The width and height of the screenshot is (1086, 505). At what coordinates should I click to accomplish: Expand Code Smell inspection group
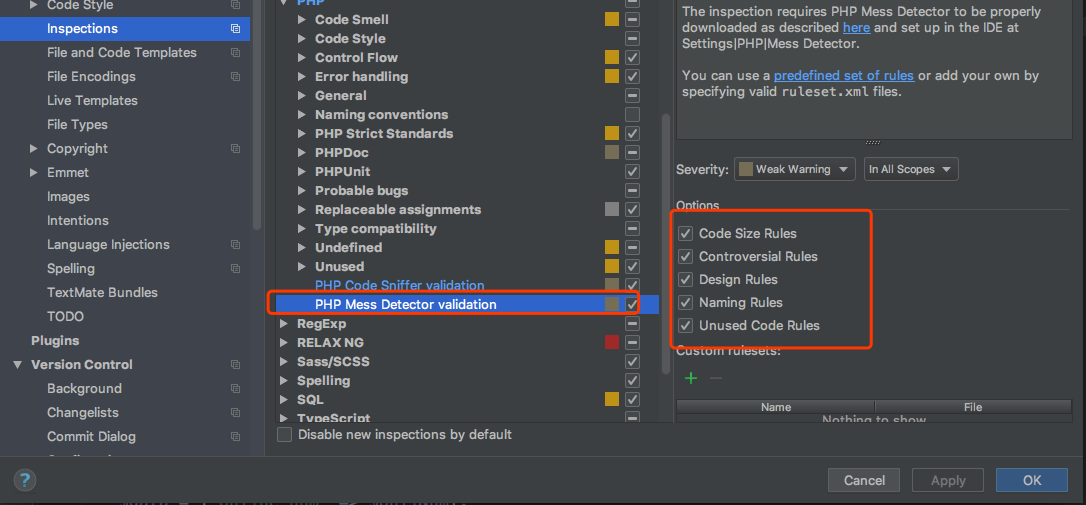(x=301, y=19)
